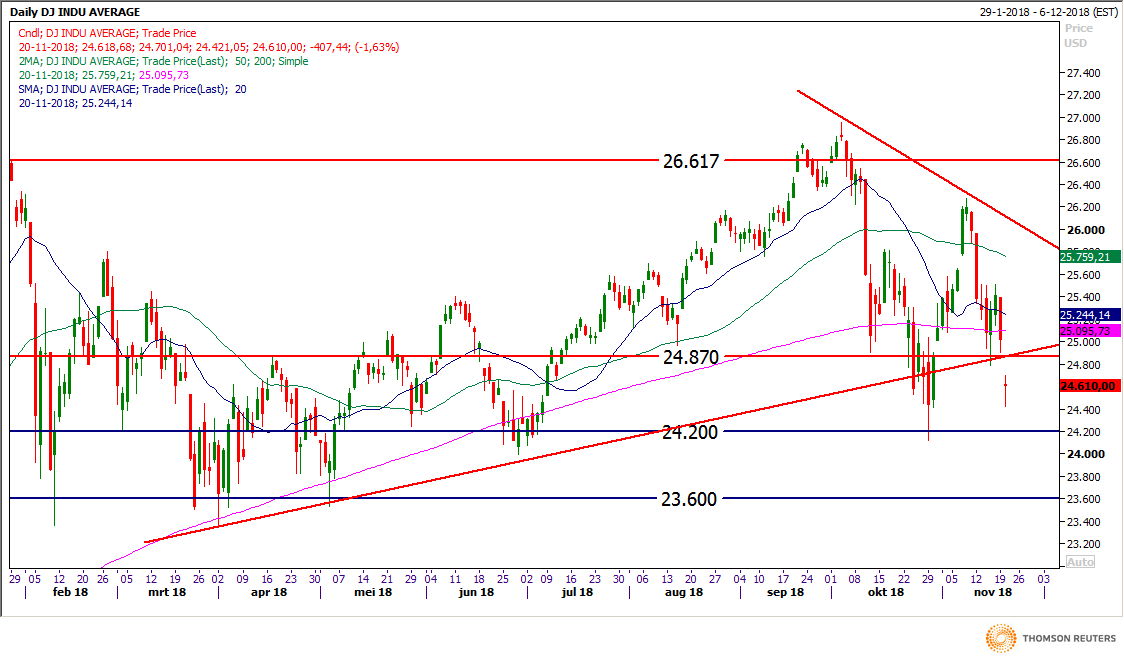Click the 25.400 price axis label
The height and width of the screenshot is (657, 1124).
click(1083, 297)
